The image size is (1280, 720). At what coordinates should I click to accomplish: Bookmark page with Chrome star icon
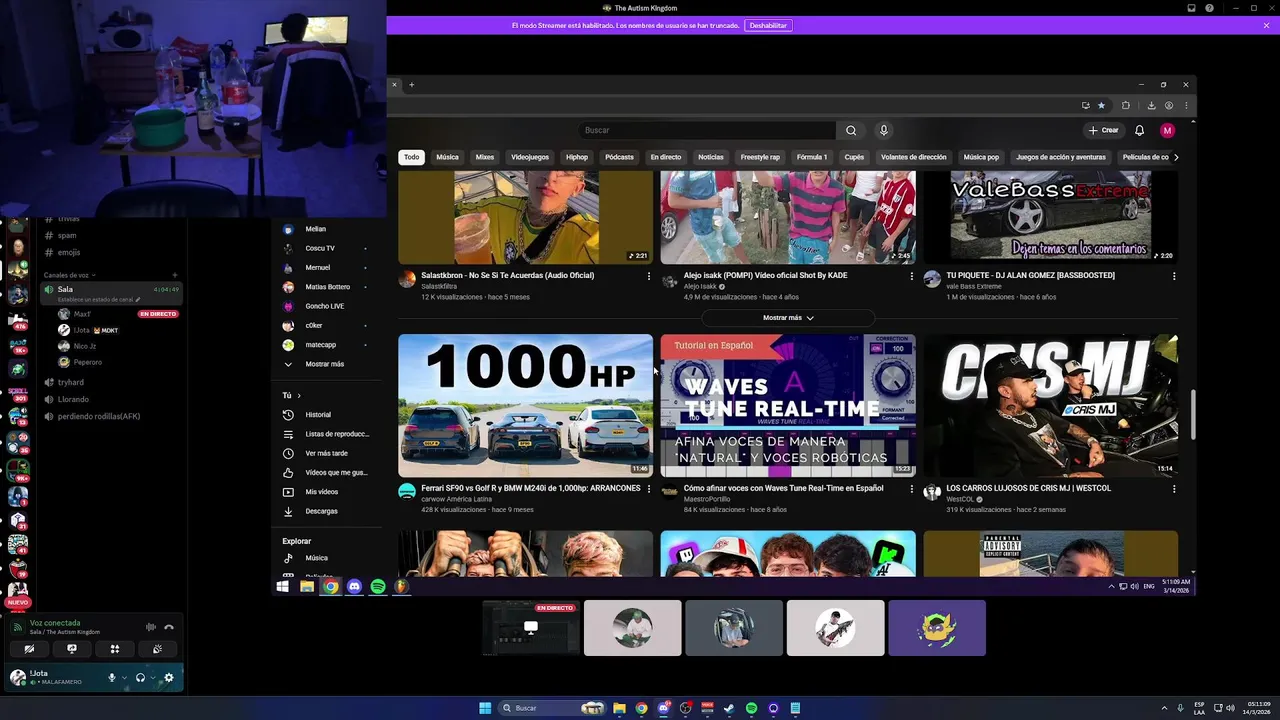(1101, 105)
